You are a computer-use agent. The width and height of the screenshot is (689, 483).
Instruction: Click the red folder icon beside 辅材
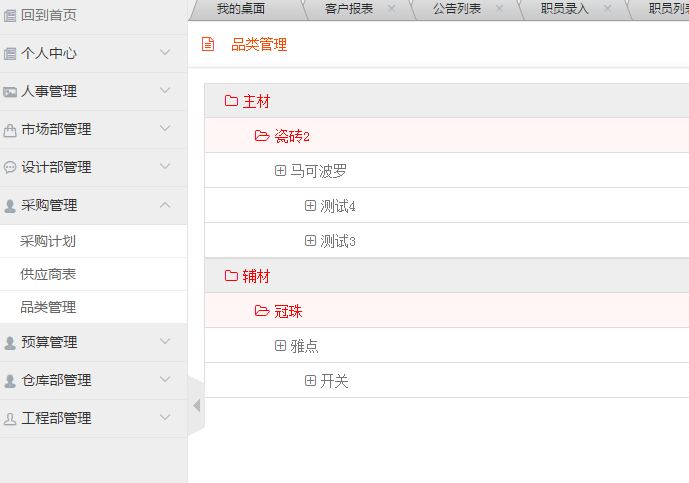231,276
